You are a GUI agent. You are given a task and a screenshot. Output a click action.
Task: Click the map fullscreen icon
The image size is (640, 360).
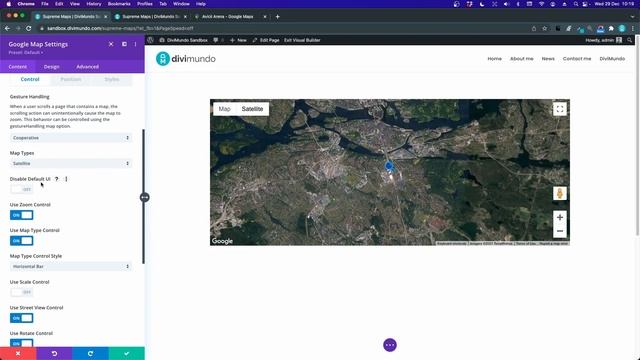[560, 109]
